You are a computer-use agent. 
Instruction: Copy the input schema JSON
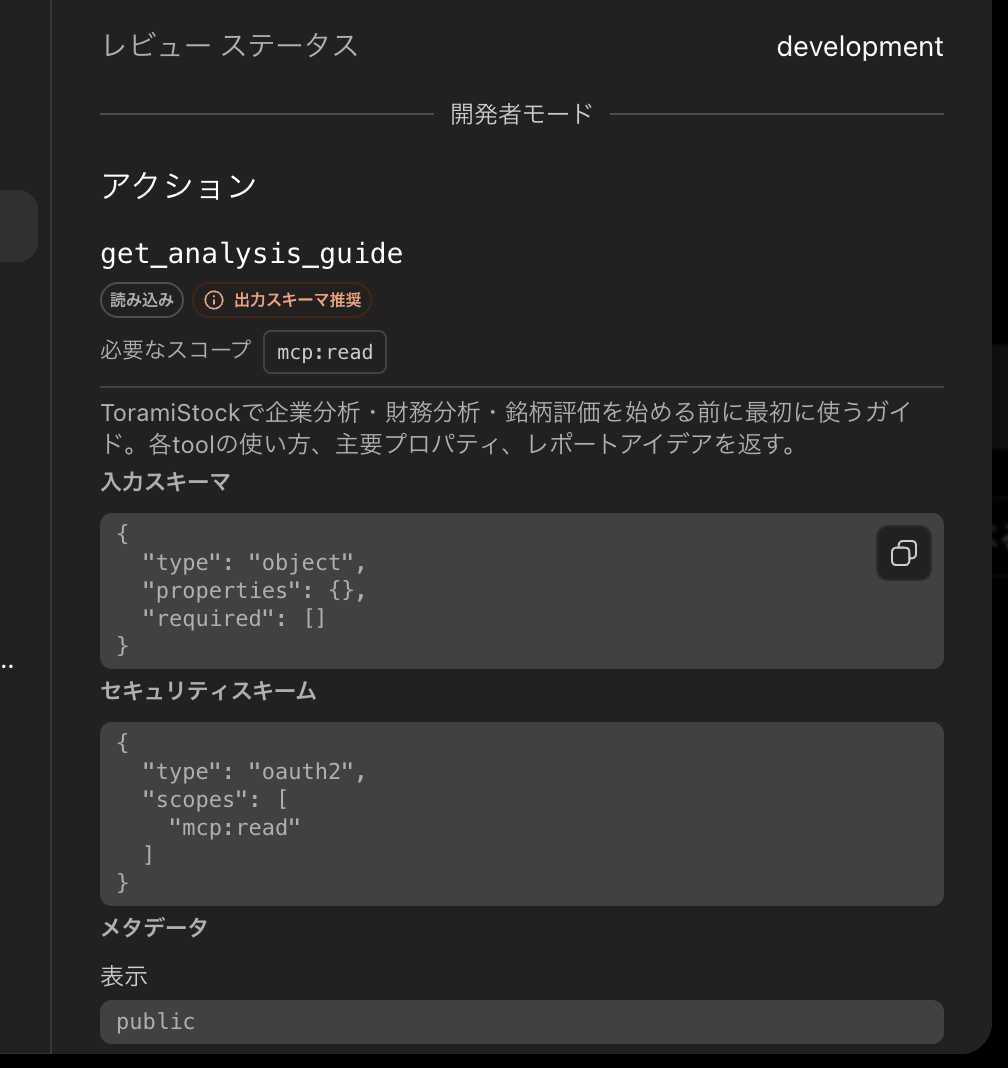903,553
